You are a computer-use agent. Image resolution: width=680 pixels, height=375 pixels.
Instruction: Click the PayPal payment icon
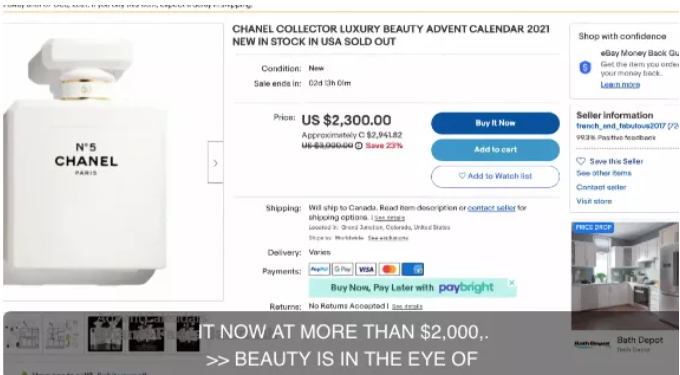tap(319, 269)
